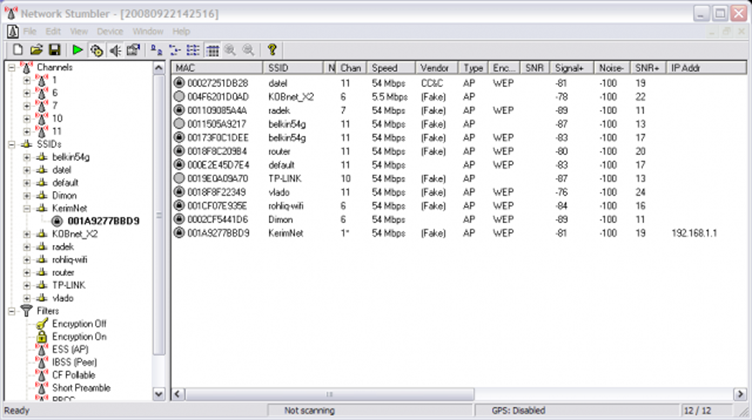Viewport: 752px width, 420px height.
Task: Click the New document toolbar icon
Action: tap(18, 50)
